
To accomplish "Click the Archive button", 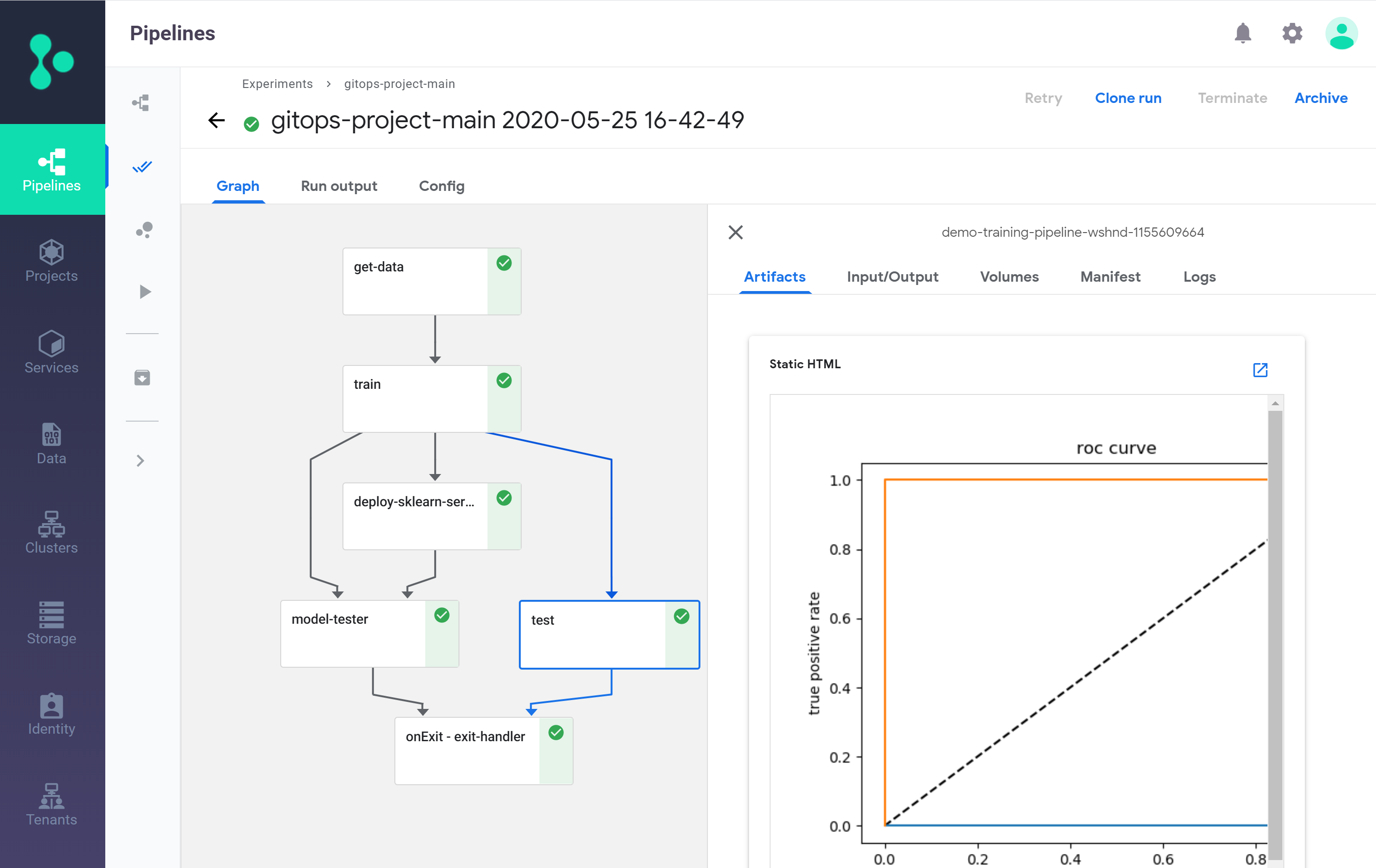I will coord(1321,98).
